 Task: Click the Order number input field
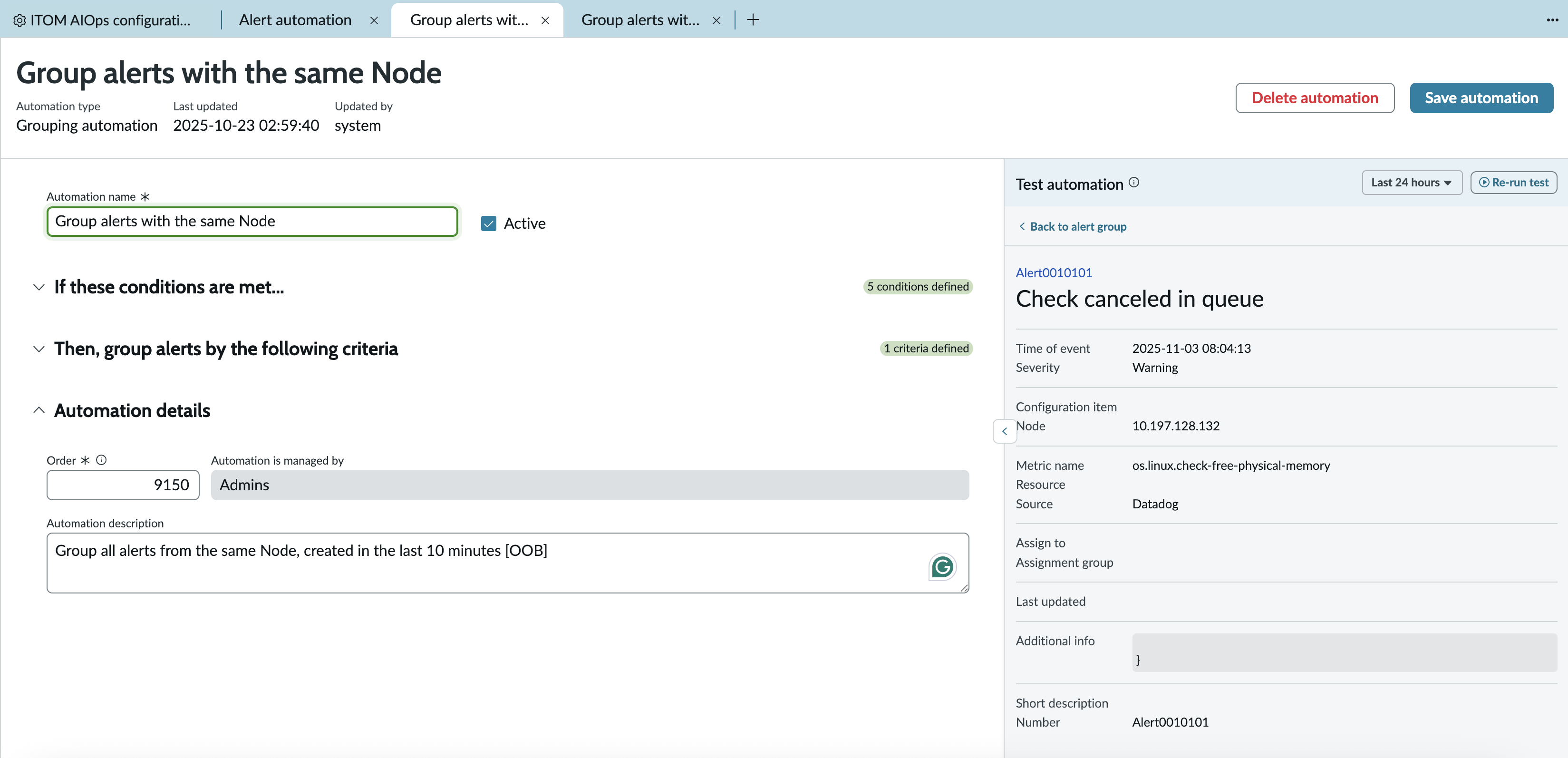pos(123,485)
